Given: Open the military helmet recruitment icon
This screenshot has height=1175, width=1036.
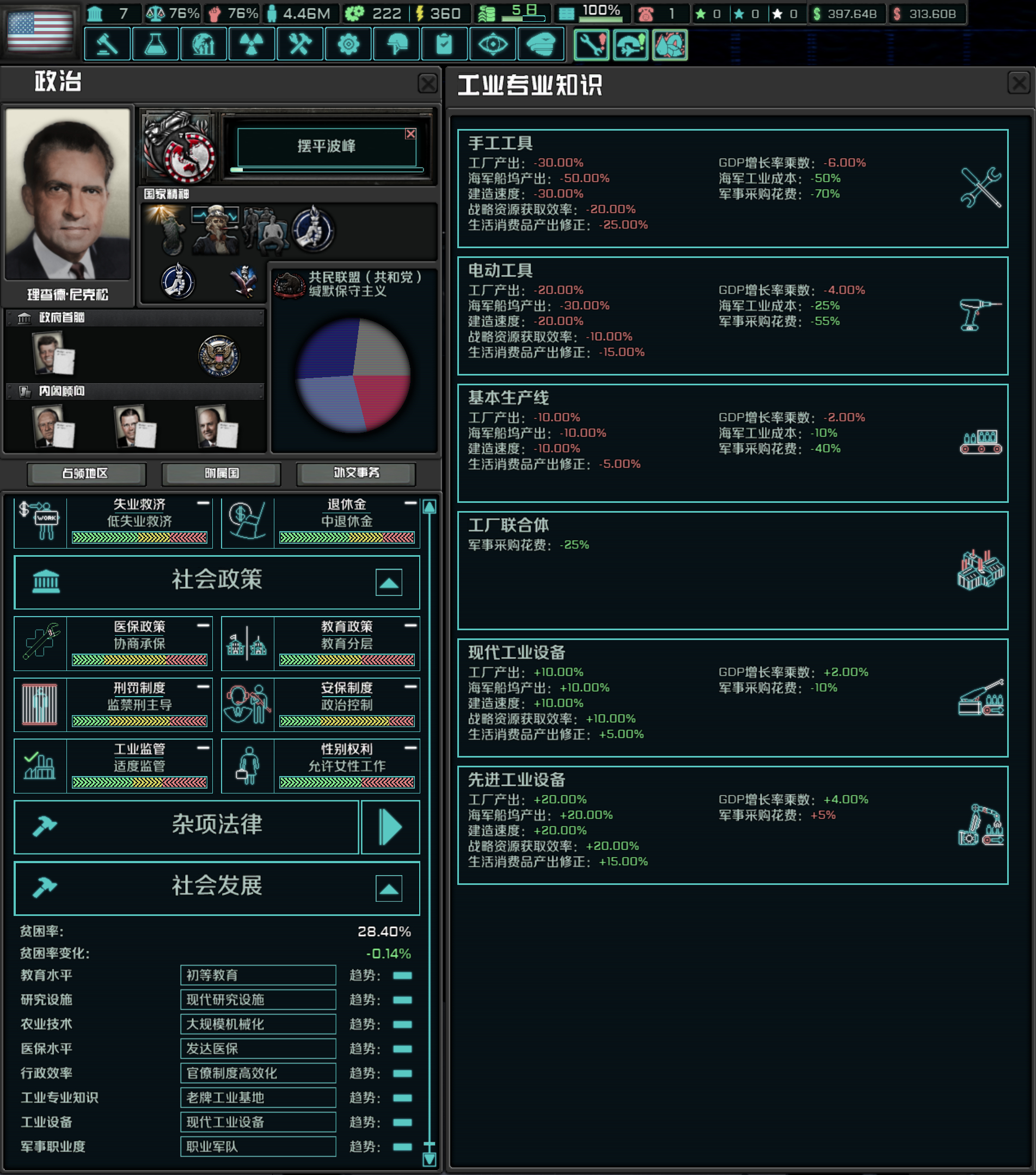Looking at the screenshot, I should 397,44.
